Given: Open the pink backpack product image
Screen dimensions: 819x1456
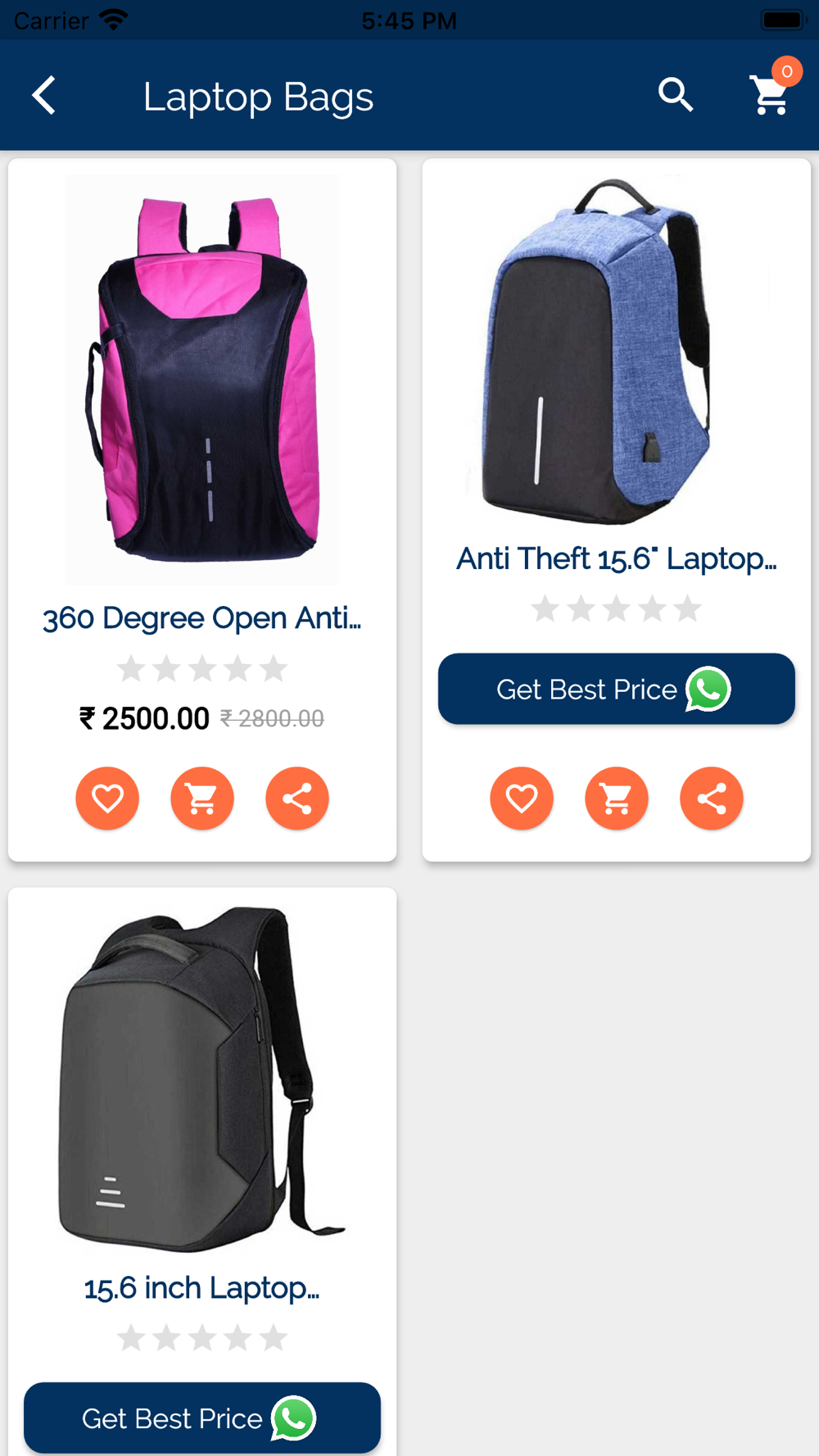Looking at the screenshot, I should [202, 379].
